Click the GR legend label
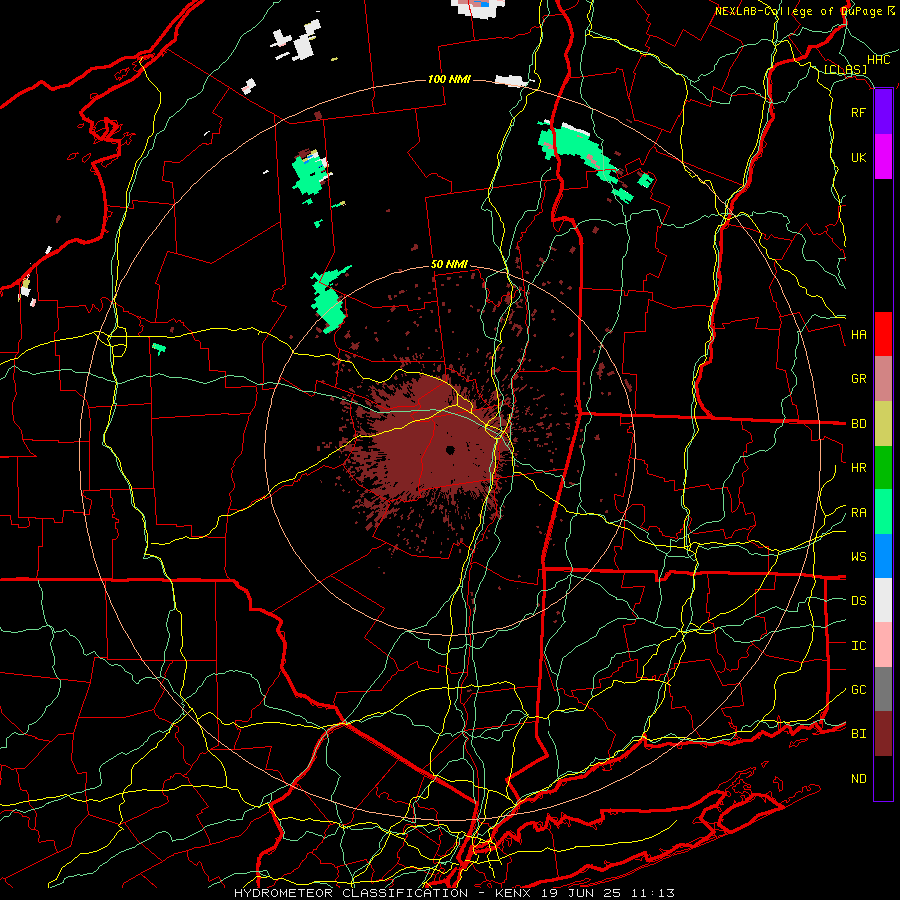900x900 pixels. point(858,379)
